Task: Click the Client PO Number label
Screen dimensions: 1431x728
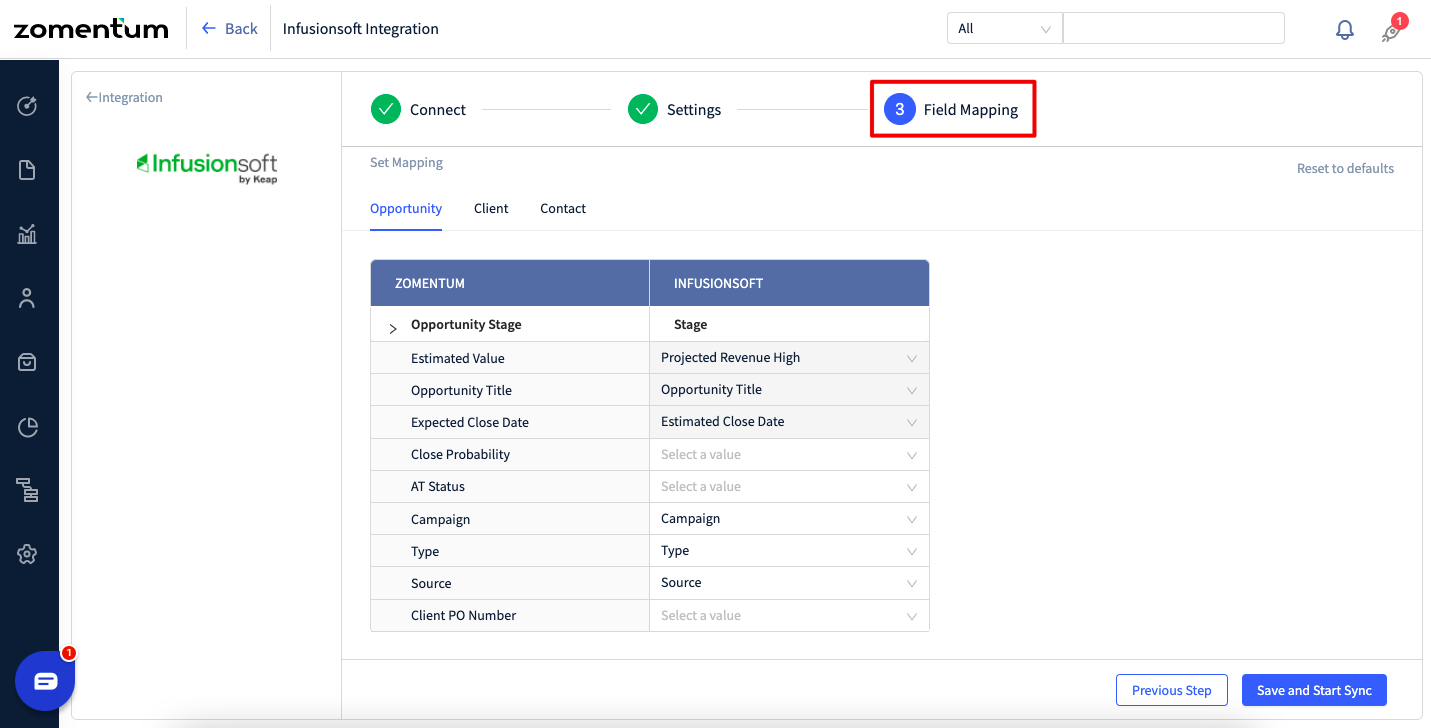Action: 464,615
